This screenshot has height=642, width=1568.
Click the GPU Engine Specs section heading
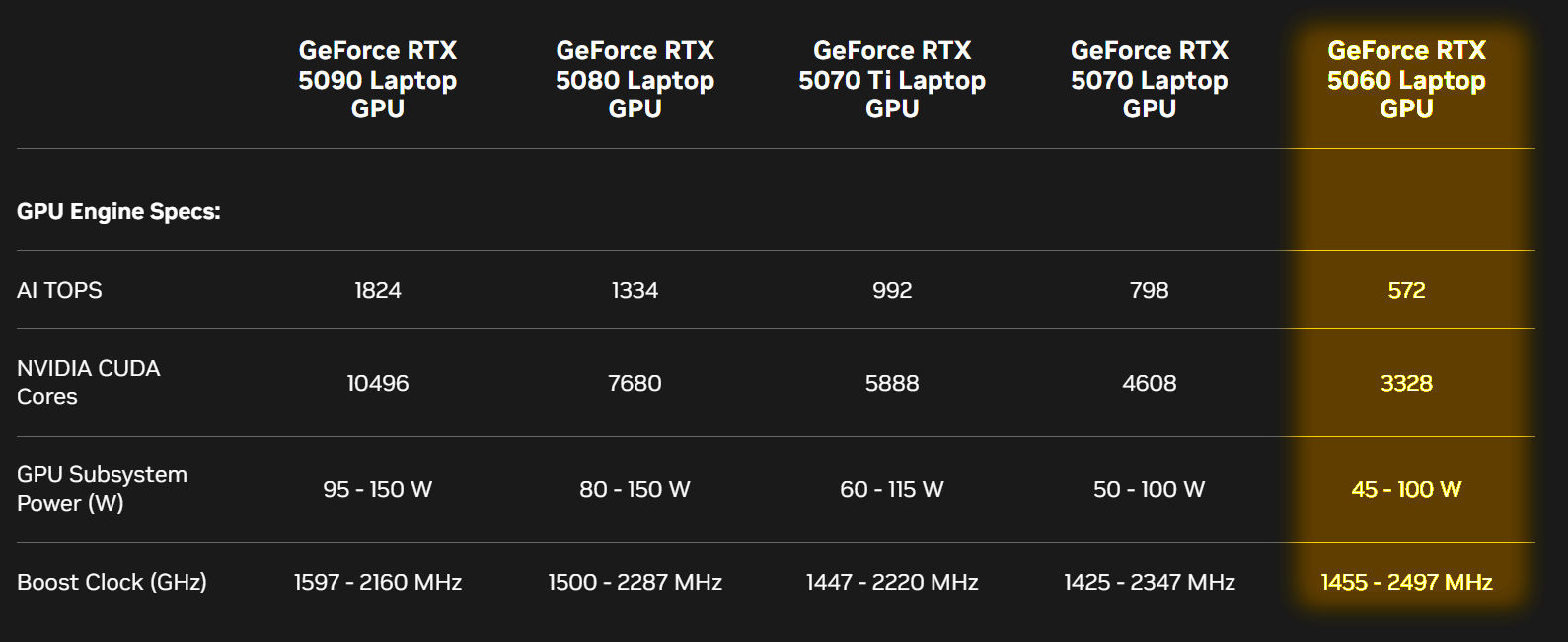click(118, 211)
